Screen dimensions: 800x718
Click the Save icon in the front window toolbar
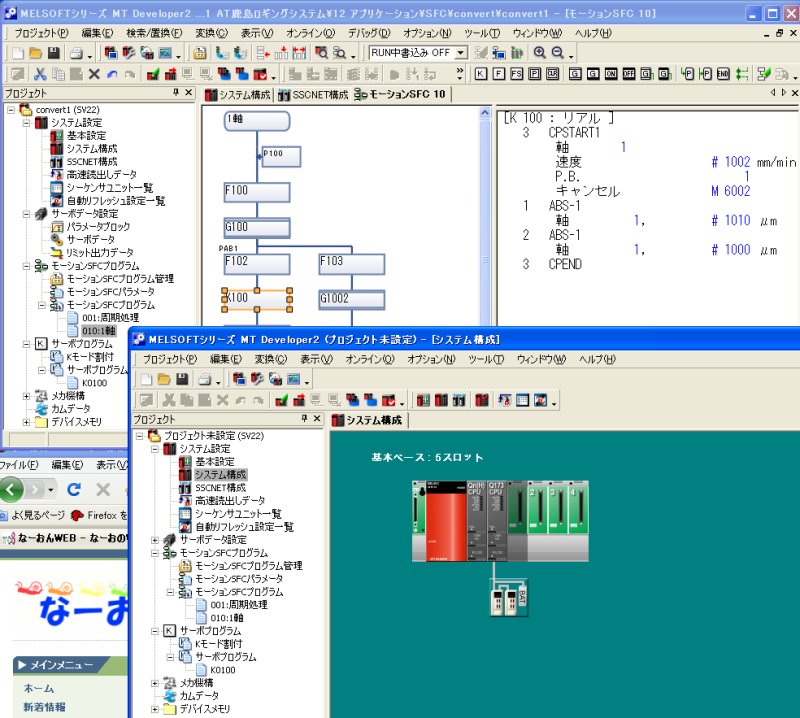(x=181, y=379)
